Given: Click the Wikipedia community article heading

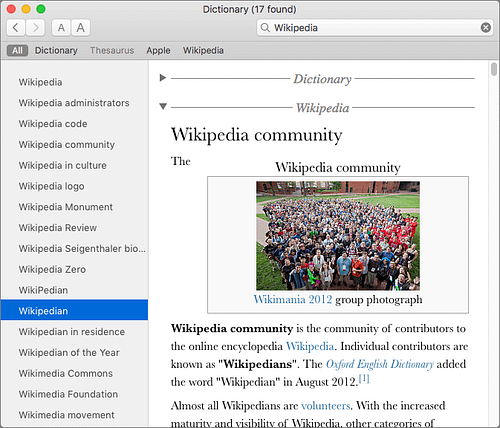Looking at the screenshot, I should pos(257,135).
